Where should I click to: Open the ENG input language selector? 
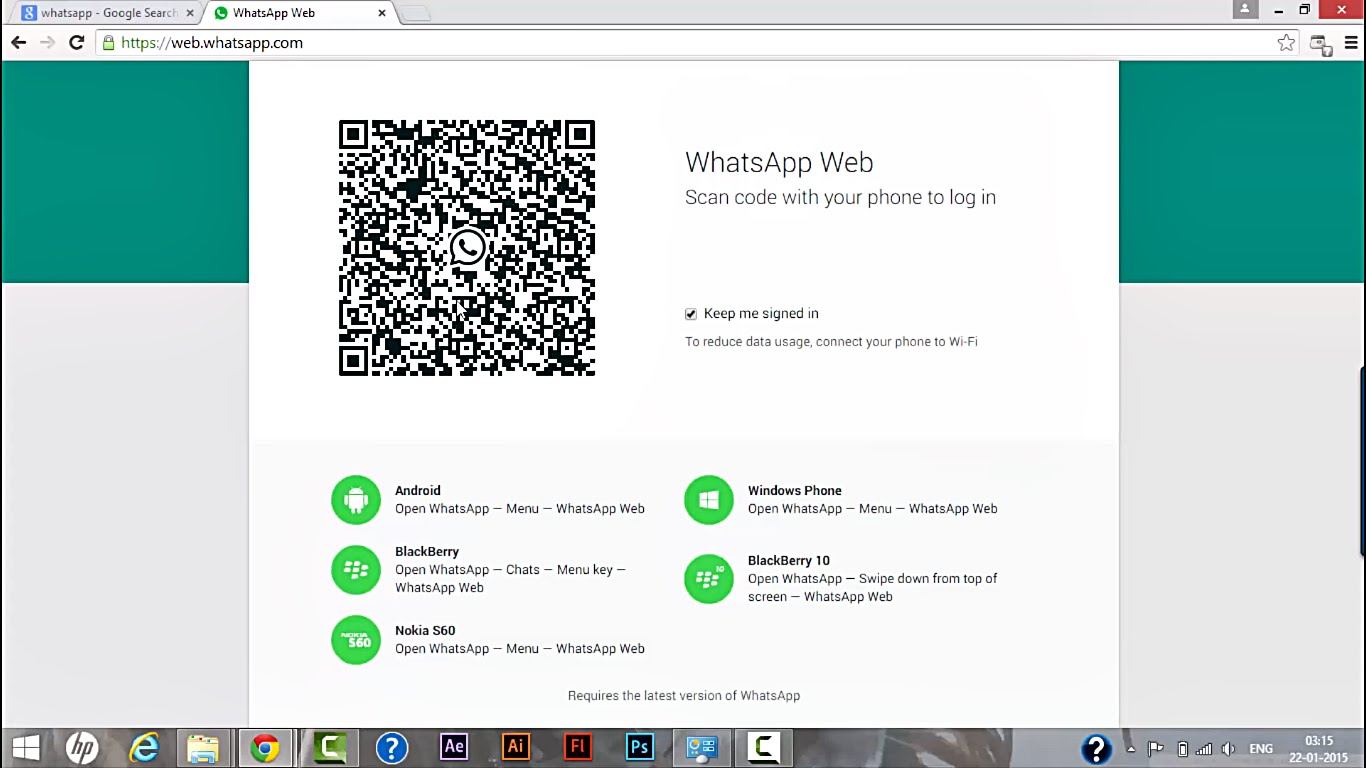click(x=1260, y=749)
